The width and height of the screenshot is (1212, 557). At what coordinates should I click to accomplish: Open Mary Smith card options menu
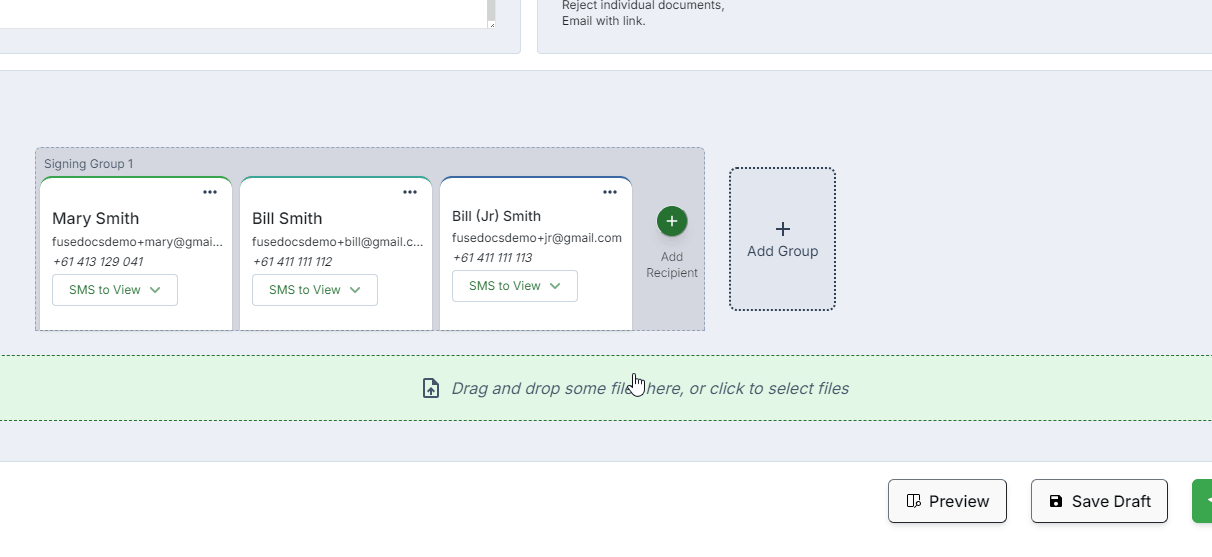(x=210, y=192)
